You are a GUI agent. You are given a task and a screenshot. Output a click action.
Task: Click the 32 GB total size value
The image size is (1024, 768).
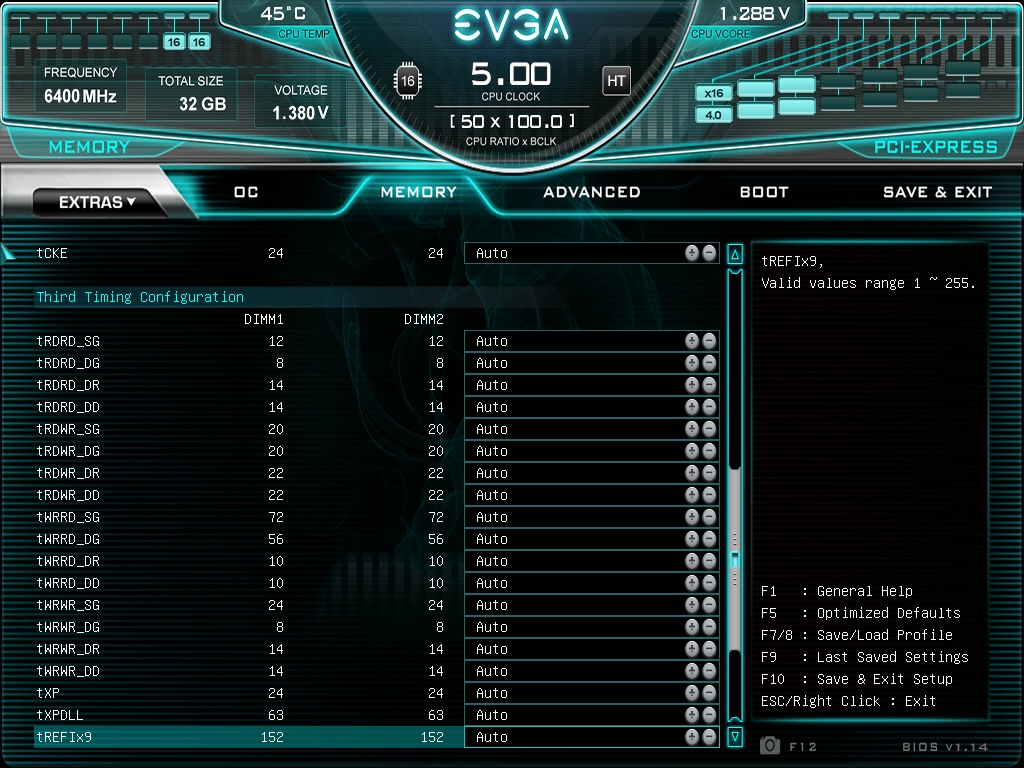[202, 104]
